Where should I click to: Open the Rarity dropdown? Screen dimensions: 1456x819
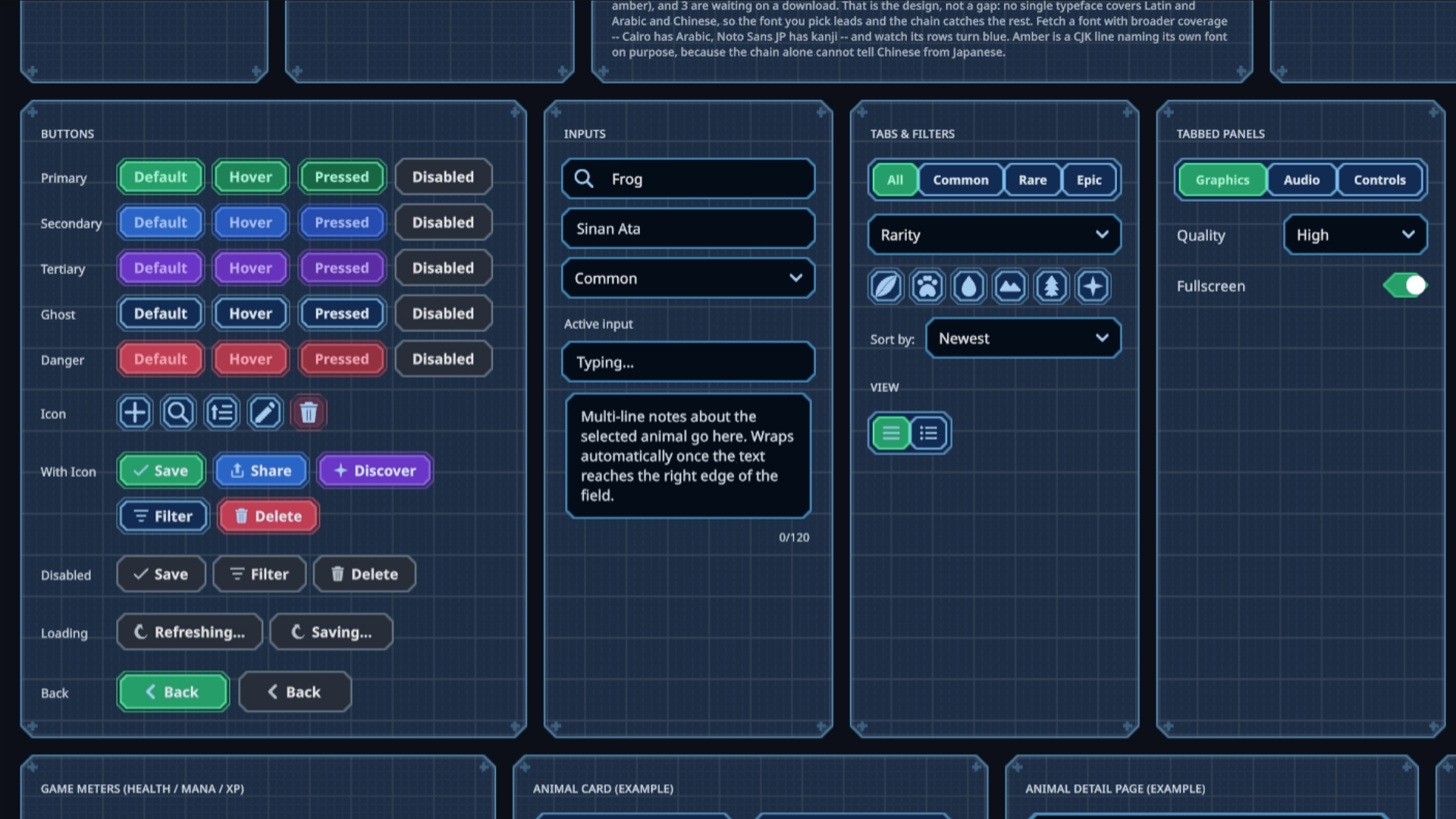(x=994, y=235)
